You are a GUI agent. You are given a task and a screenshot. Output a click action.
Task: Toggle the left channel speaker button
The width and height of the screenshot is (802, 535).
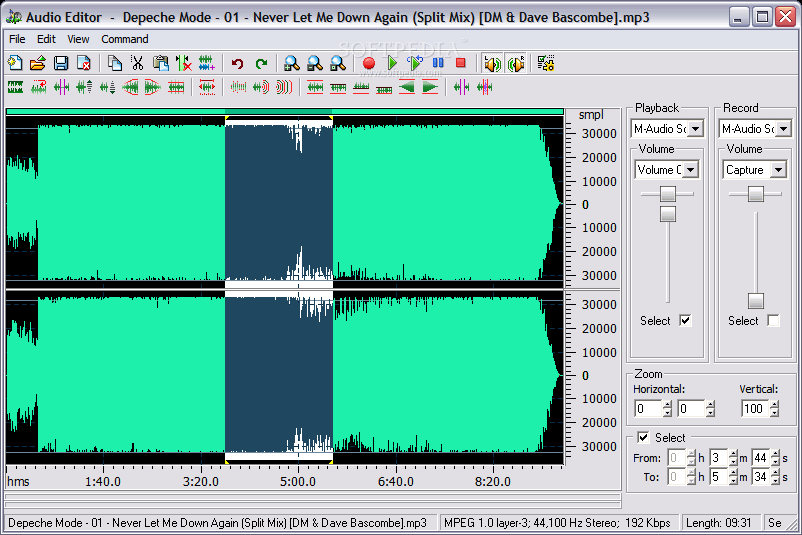point(492,63)
